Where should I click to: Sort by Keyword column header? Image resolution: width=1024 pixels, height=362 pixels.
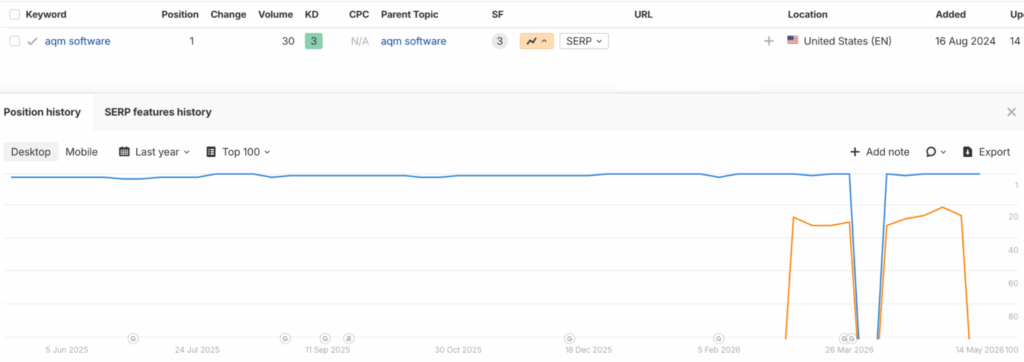click(46, 14)
